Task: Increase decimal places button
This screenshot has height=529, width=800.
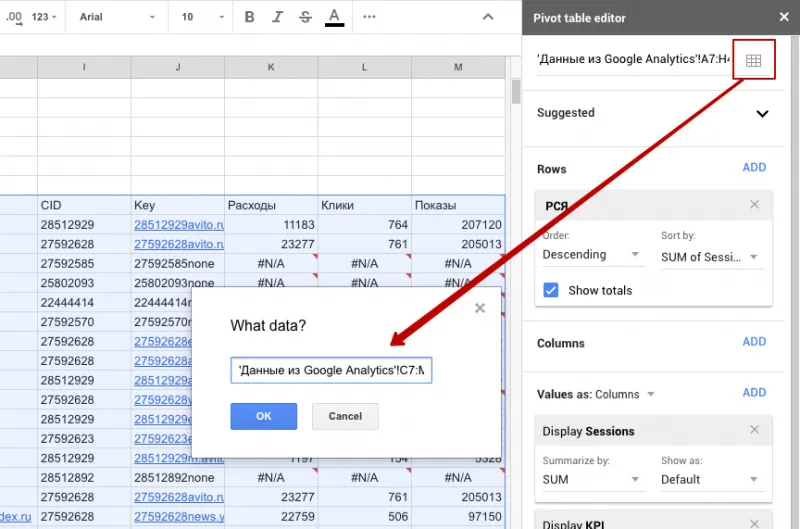Action: pos(14,17)
